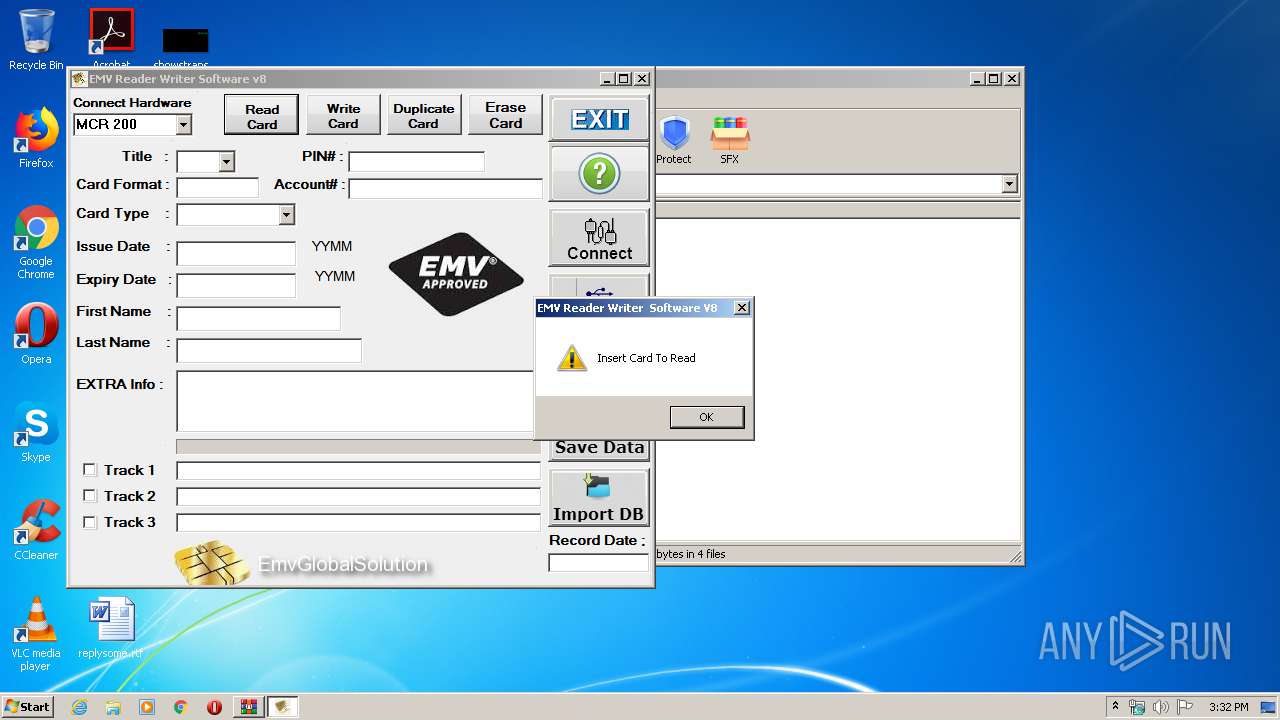
Task: Click the Opera icon in the taskbar
Action: point(214,707)
